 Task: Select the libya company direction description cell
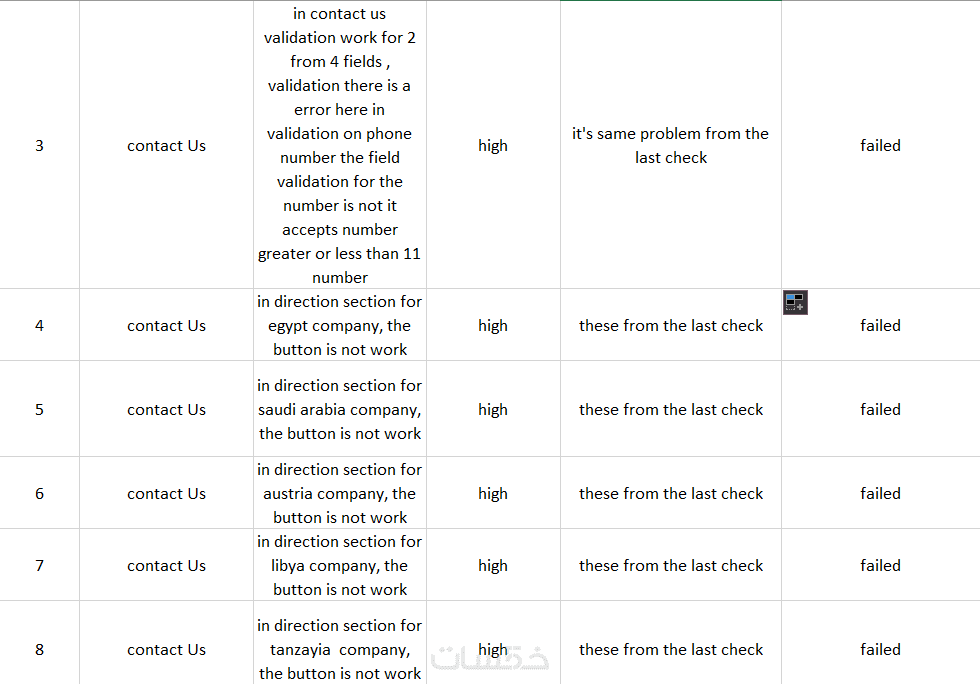(x=340, y=566)
